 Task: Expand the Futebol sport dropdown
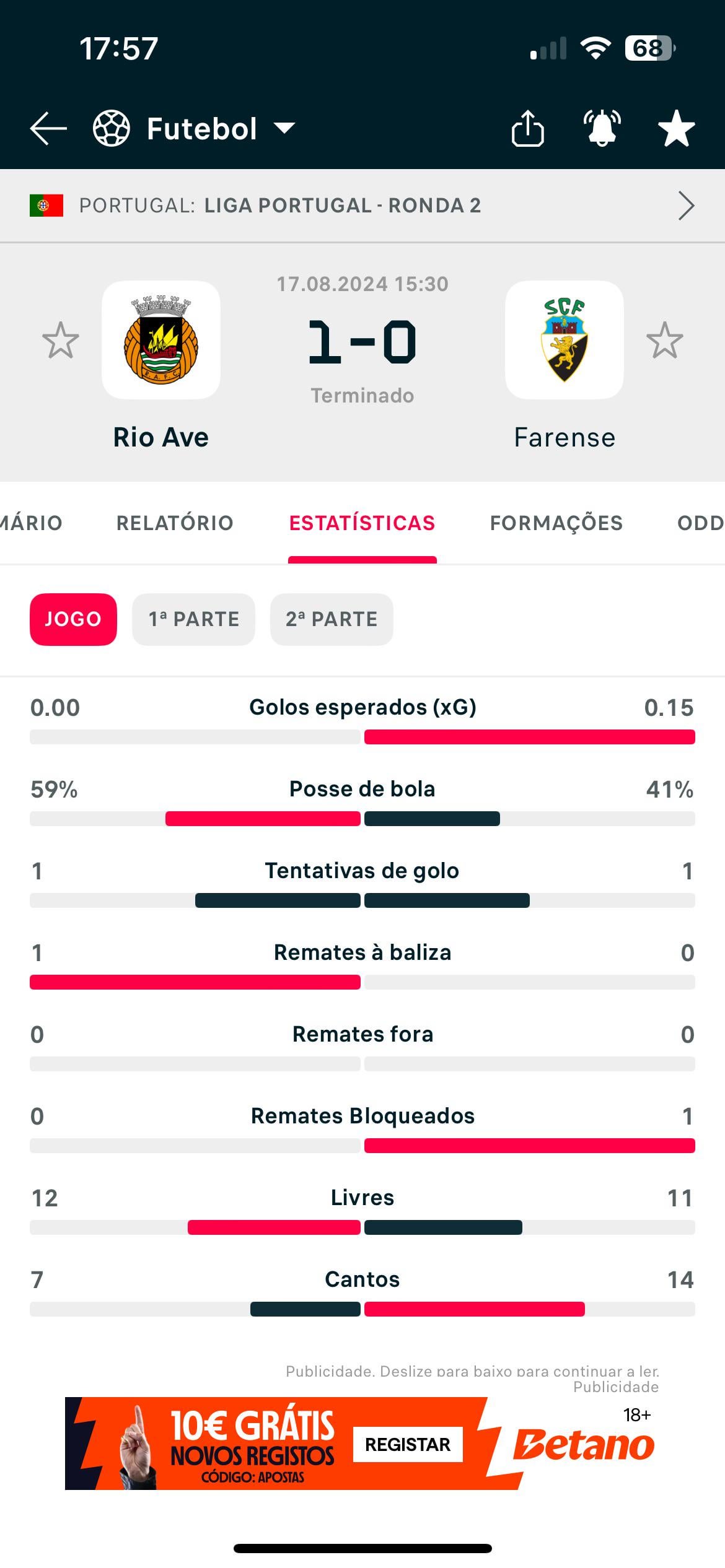pyautogui.click(x=284, y=128)
